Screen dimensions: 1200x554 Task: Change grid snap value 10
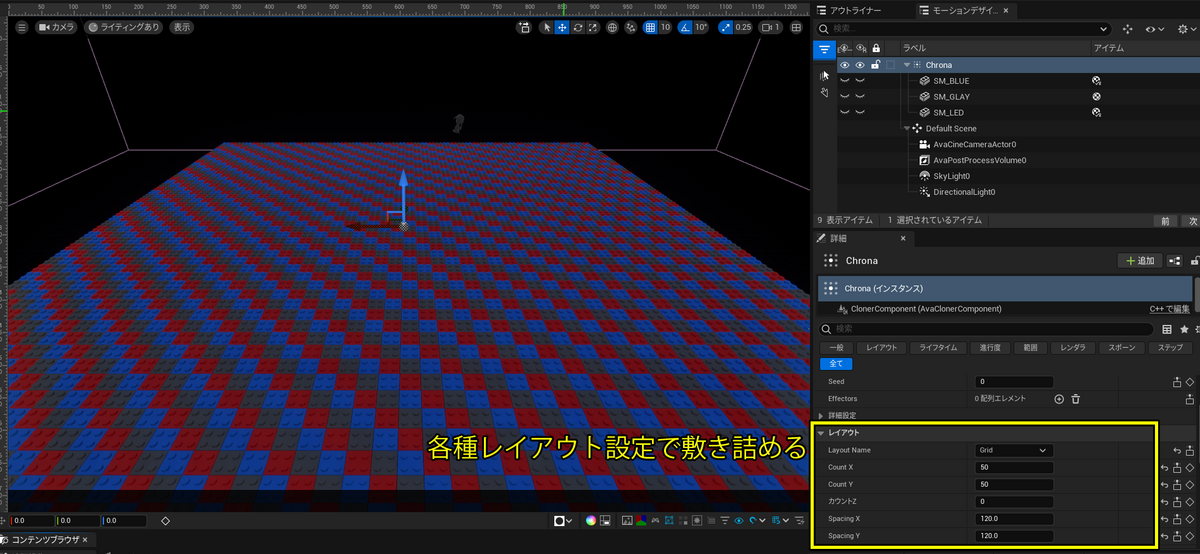(x=665, y=28)
